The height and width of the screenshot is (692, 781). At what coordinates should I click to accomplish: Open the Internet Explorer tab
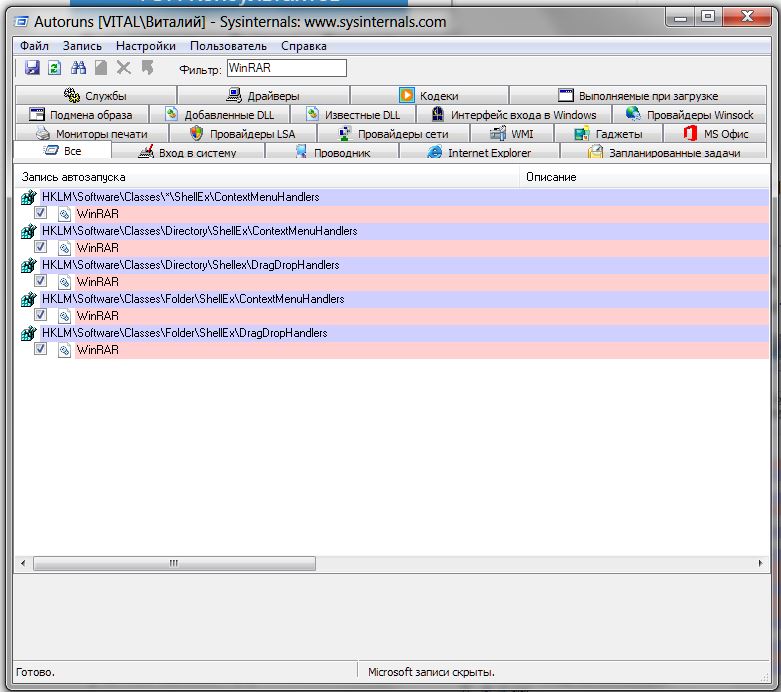click(480, 152)
